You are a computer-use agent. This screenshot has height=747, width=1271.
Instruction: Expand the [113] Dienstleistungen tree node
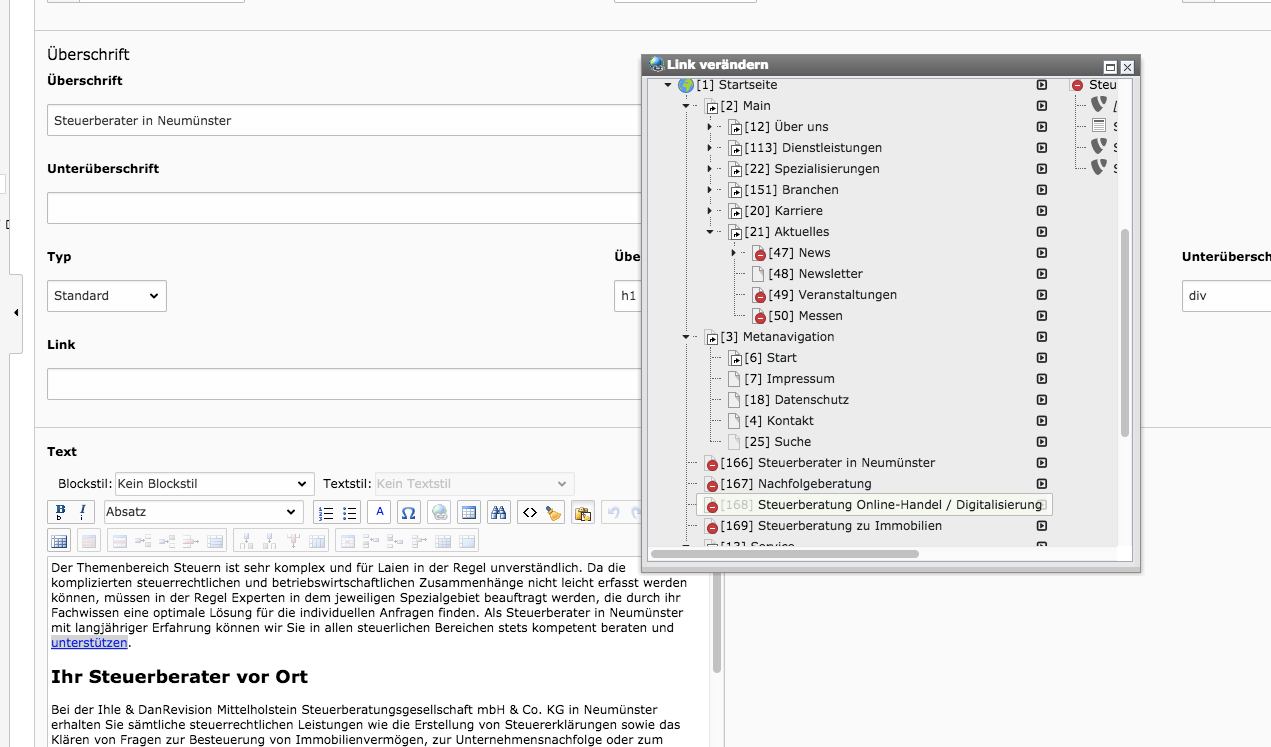[709, 148]
